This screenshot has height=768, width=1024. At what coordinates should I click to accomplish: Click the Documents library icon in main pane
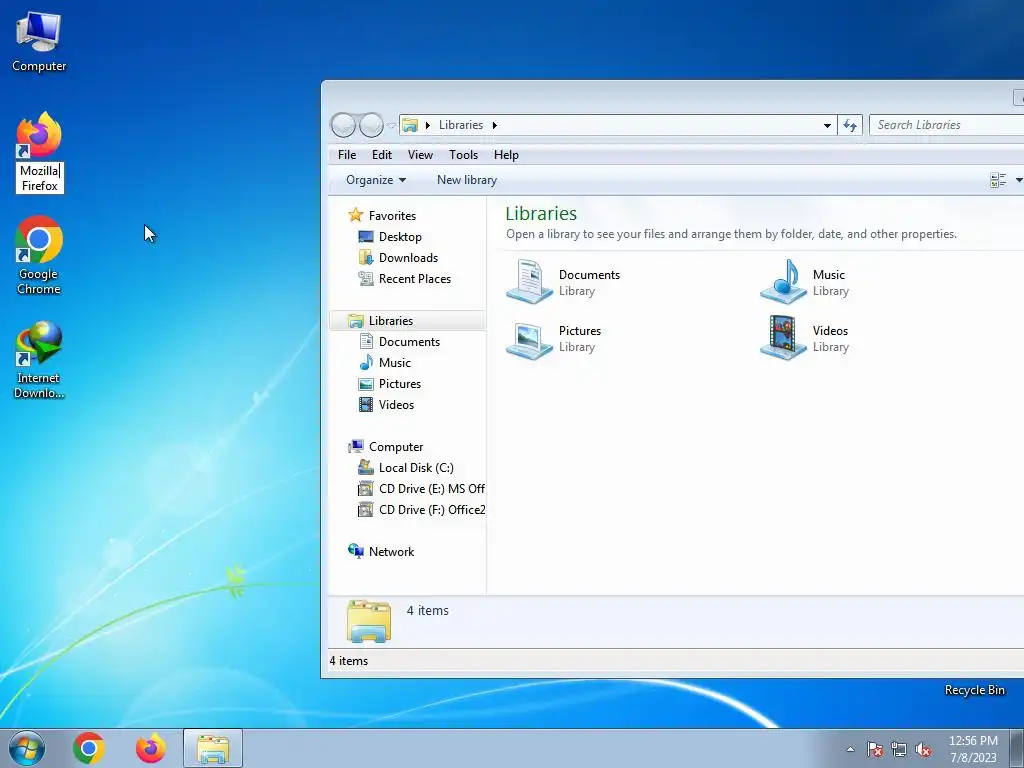(x=530, y=281)
